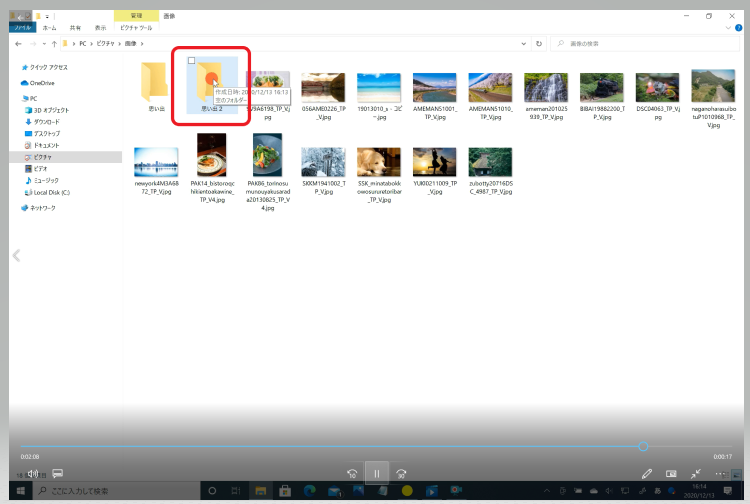Click the Windows taskbar search box

[110, 491]
